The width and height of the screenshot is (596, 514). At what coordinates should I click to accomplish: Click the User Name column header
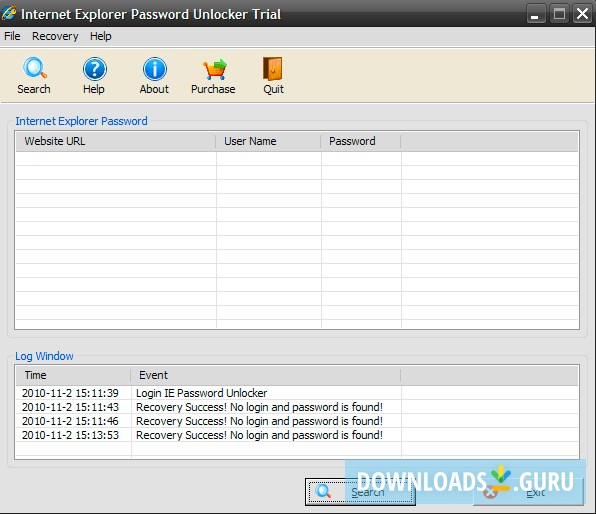click(268, 141)
